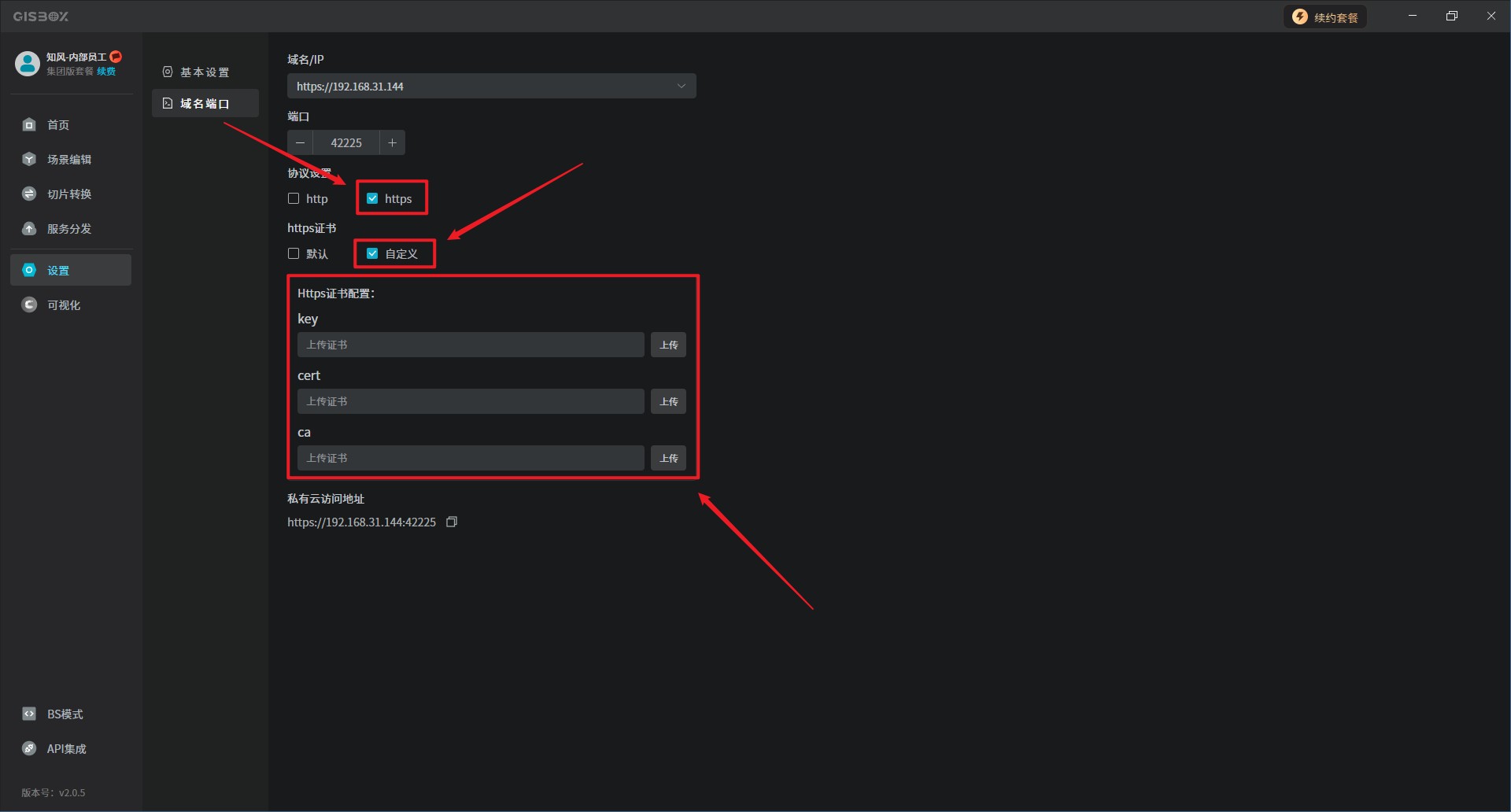Click the visualization (可视化) icon
The image size is (1511, 812).
tap(29, 304)
